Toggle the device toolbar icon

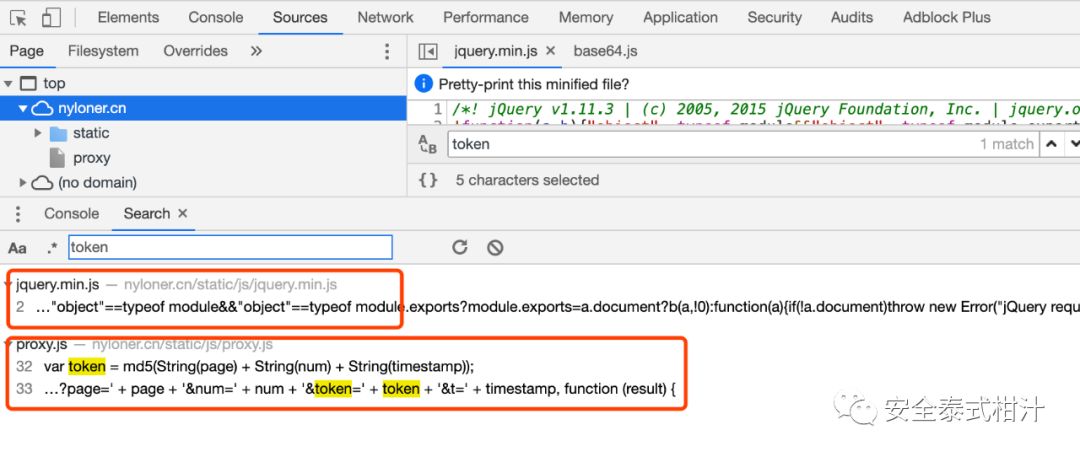[51, 17]
